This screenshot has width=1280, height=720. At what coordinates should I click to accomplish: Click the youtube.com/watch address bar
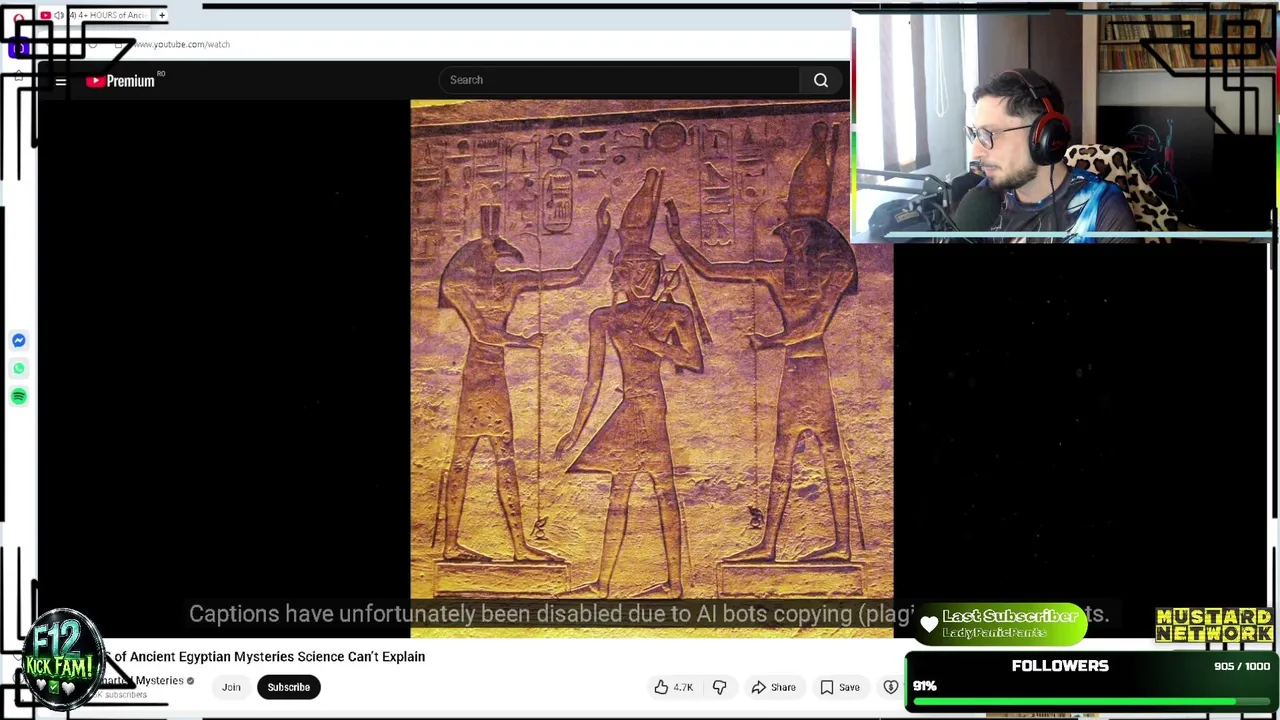pyautogui.click(x=181, y=44)
